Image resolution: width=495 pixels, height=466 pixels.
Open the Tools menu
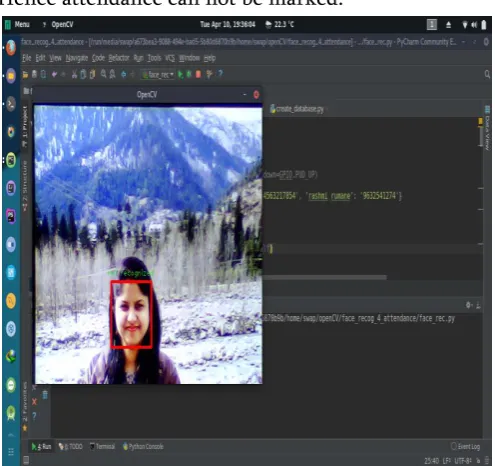coord(154,58)
